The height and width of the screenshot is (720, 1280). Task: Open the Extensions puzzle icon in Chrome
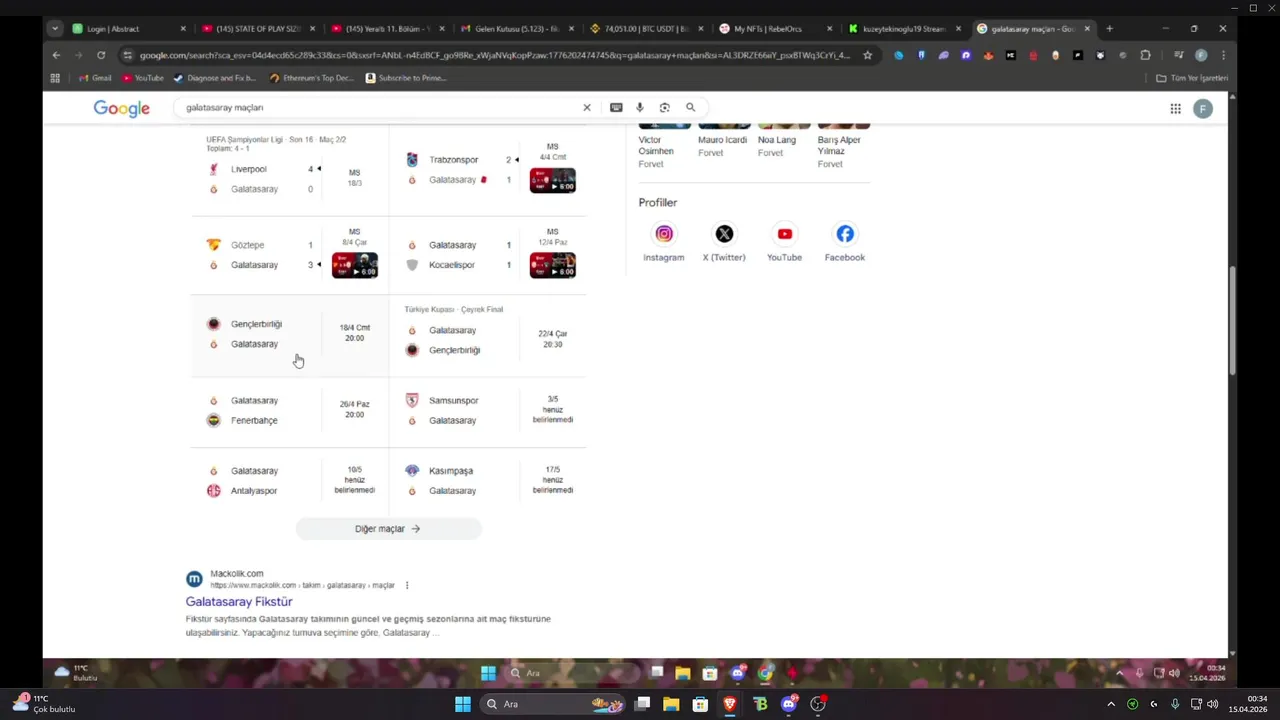pyautogui.click(x=1146, y=55)
